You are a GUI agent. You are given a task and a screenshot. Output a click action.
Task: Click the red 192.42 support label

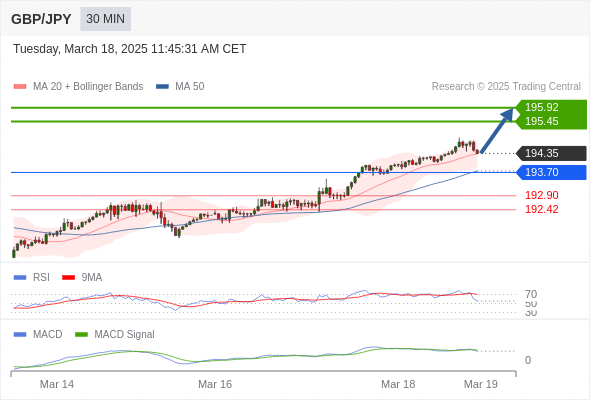pyautogui.click(x=542, y=209)
